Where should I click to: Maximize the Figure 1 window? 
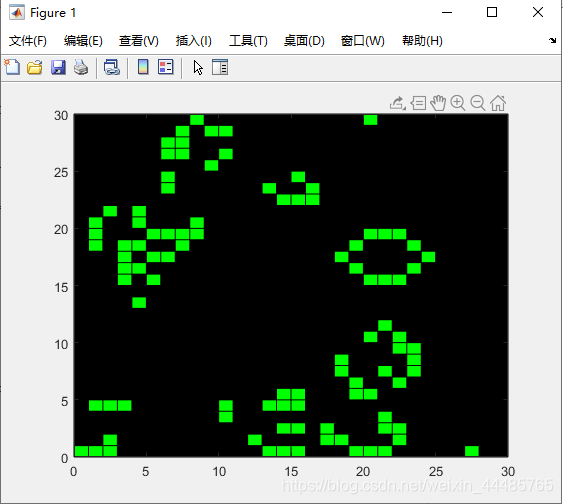492,13
